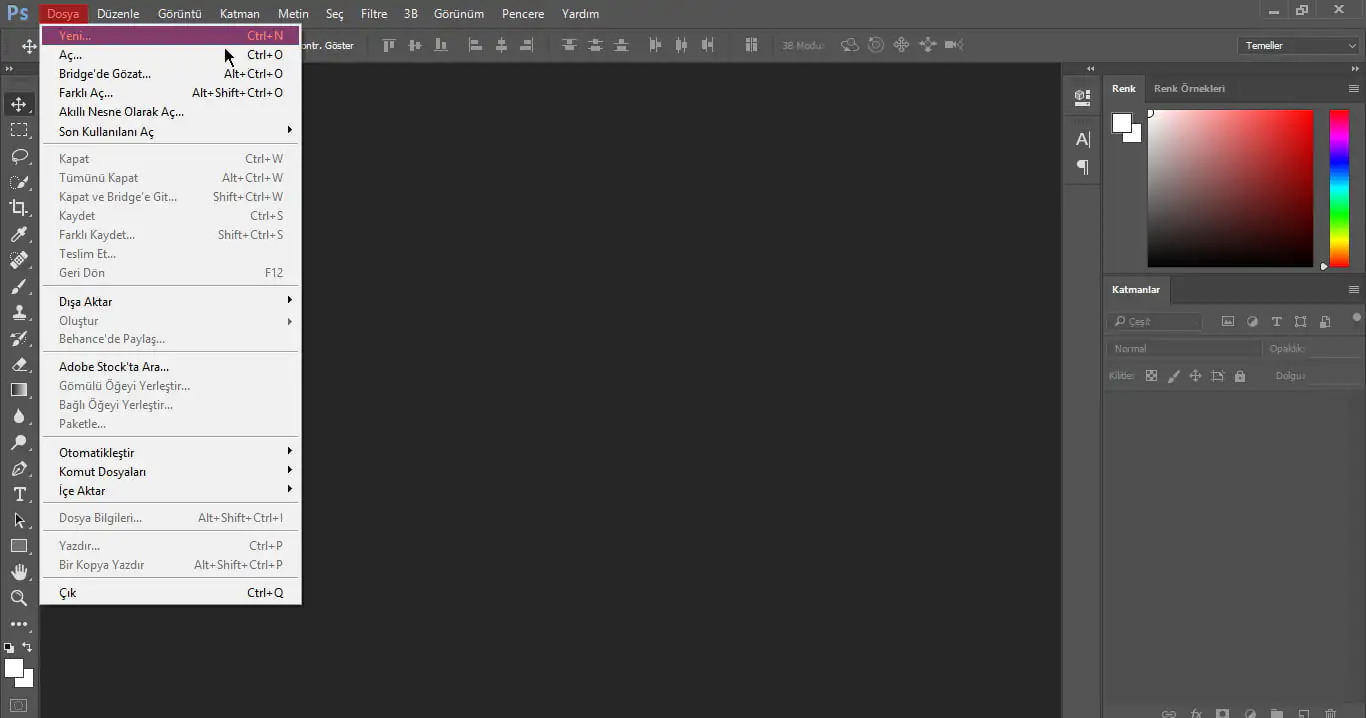Toggle lock all padlock icon
This screenshot has height=718, width=1366.
1240,376
